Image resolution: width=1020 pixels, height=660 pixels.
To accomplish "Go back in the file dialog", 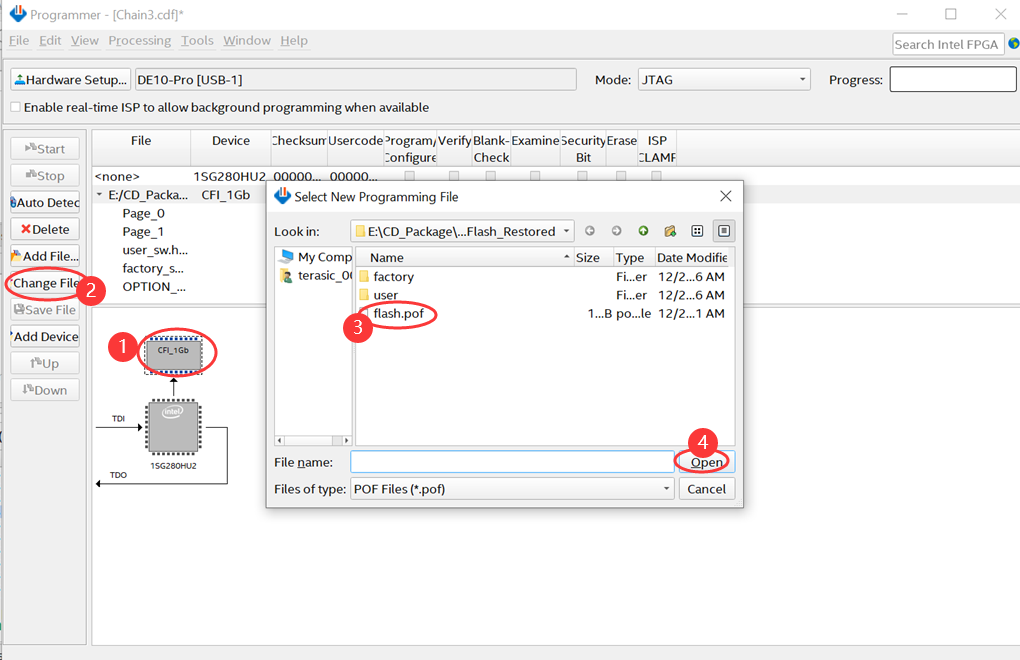I will tap(590, 231).
